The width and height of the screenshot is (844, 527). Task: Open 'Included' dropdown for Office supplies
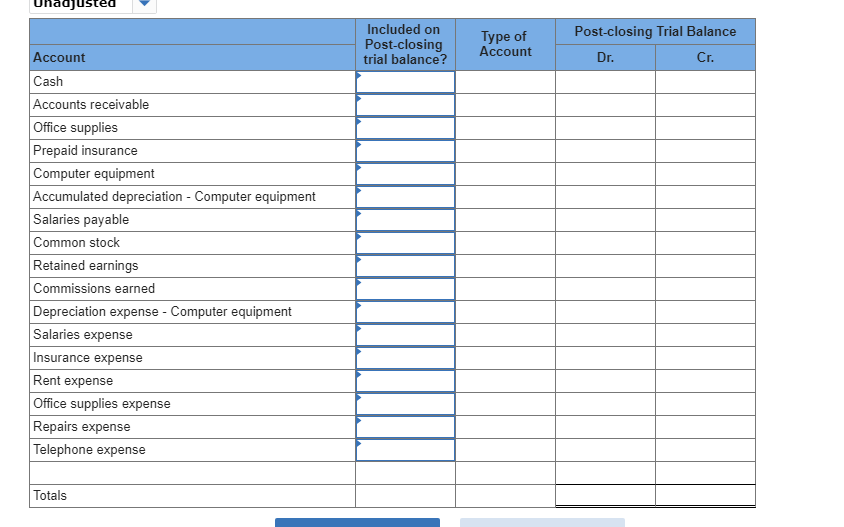click(x=405, y=128)
